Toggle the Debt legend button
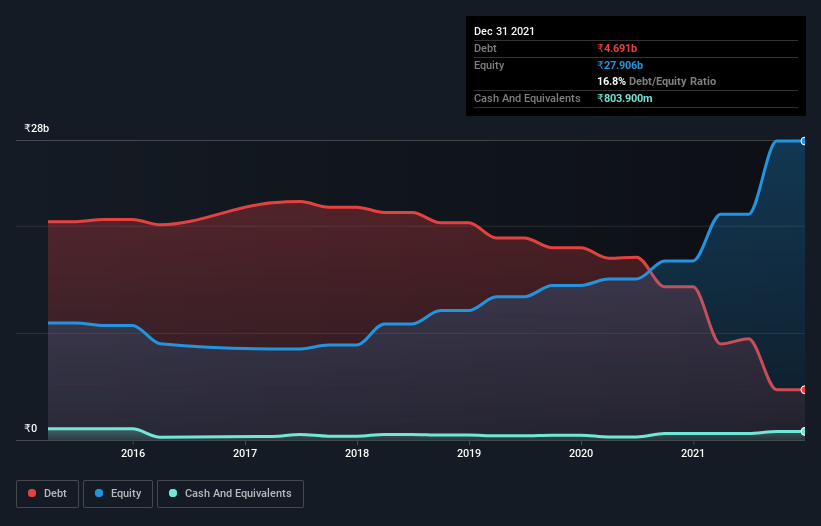 coord(48,494)
